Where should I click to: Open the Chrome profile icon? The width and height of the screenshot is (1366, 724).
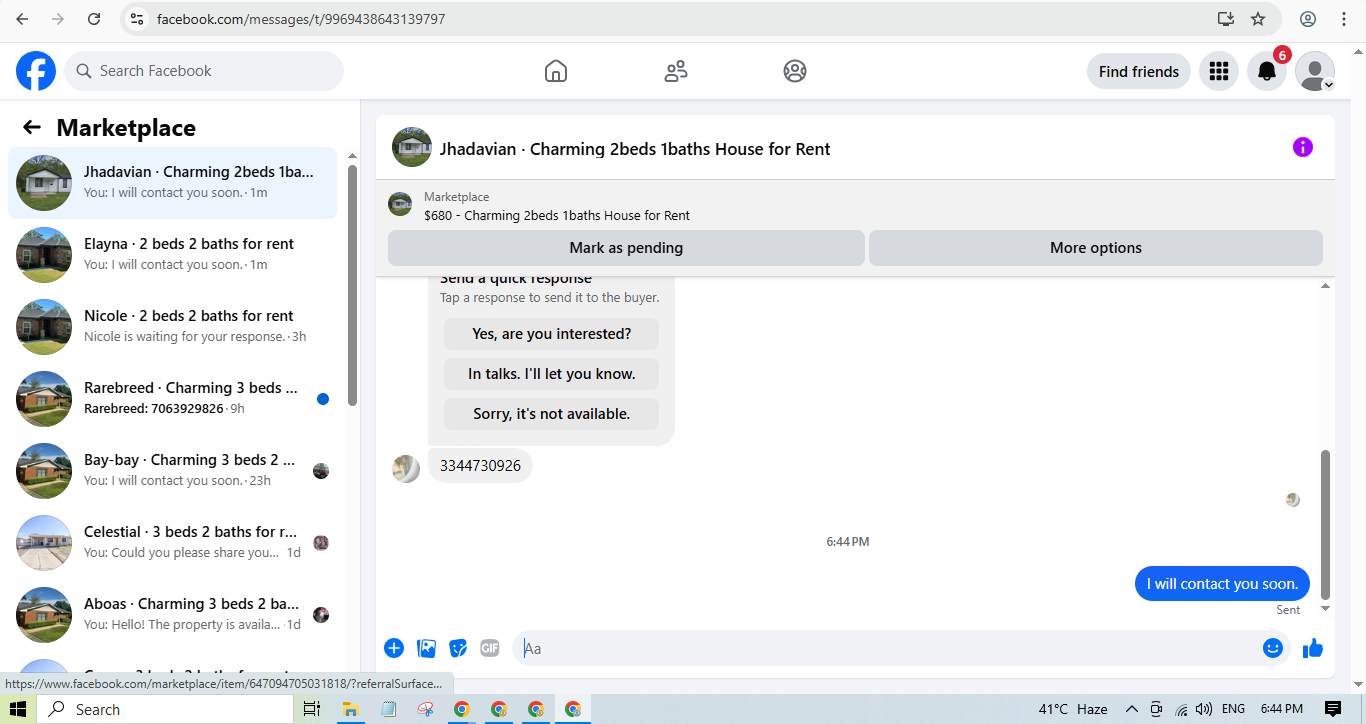[1308, 19]
